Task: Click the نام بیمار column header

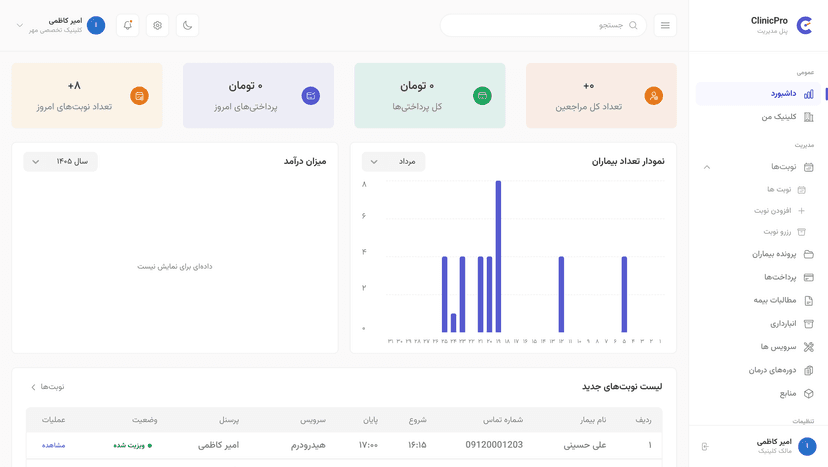Action: click(x=593, y=420)
